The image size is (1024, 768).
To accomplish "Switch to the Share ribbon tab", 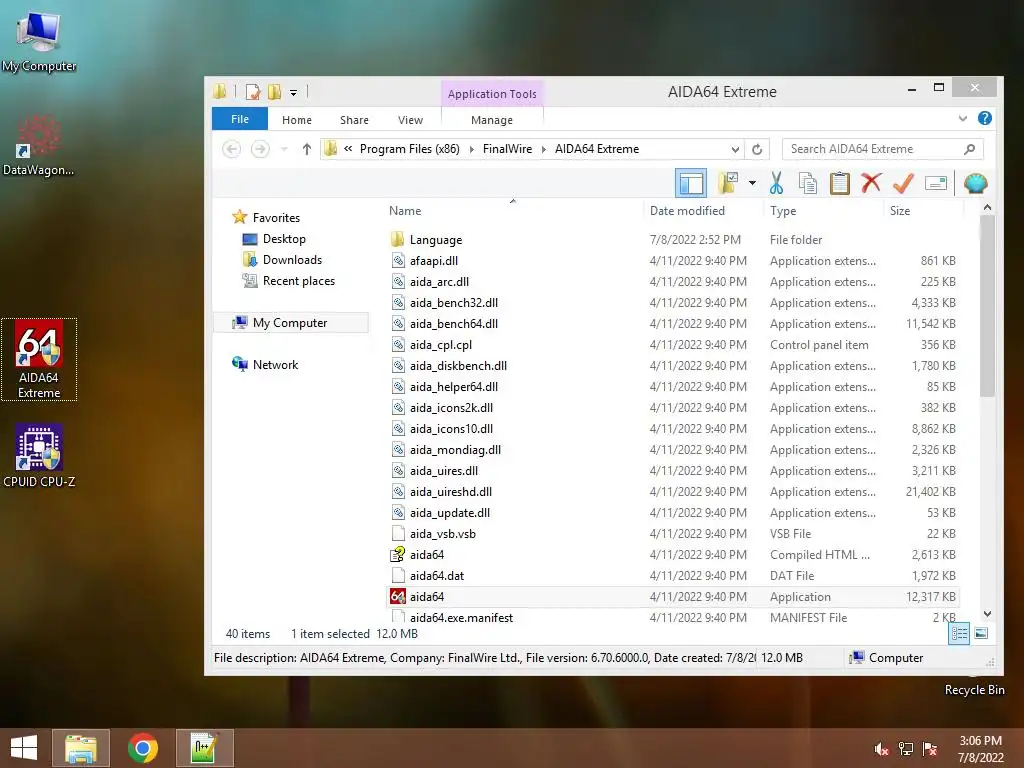I will (x=354, y=120).
